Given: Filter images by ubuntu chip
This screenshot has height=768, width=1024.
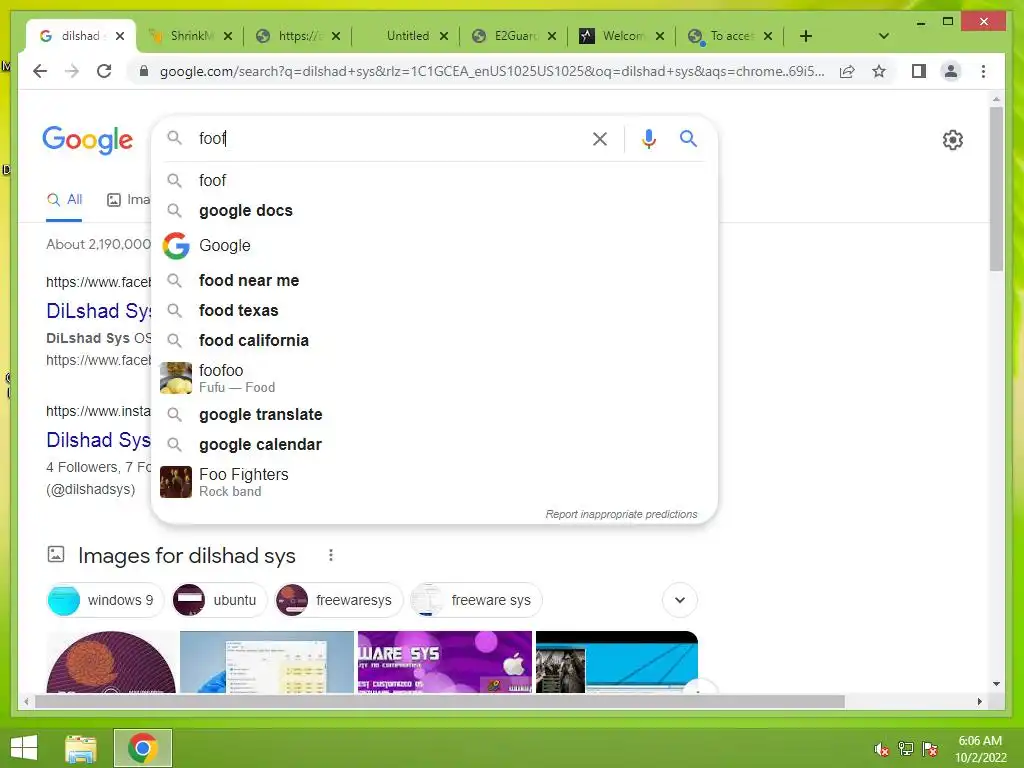Looking at the screenshot, I should coord(219,600).
